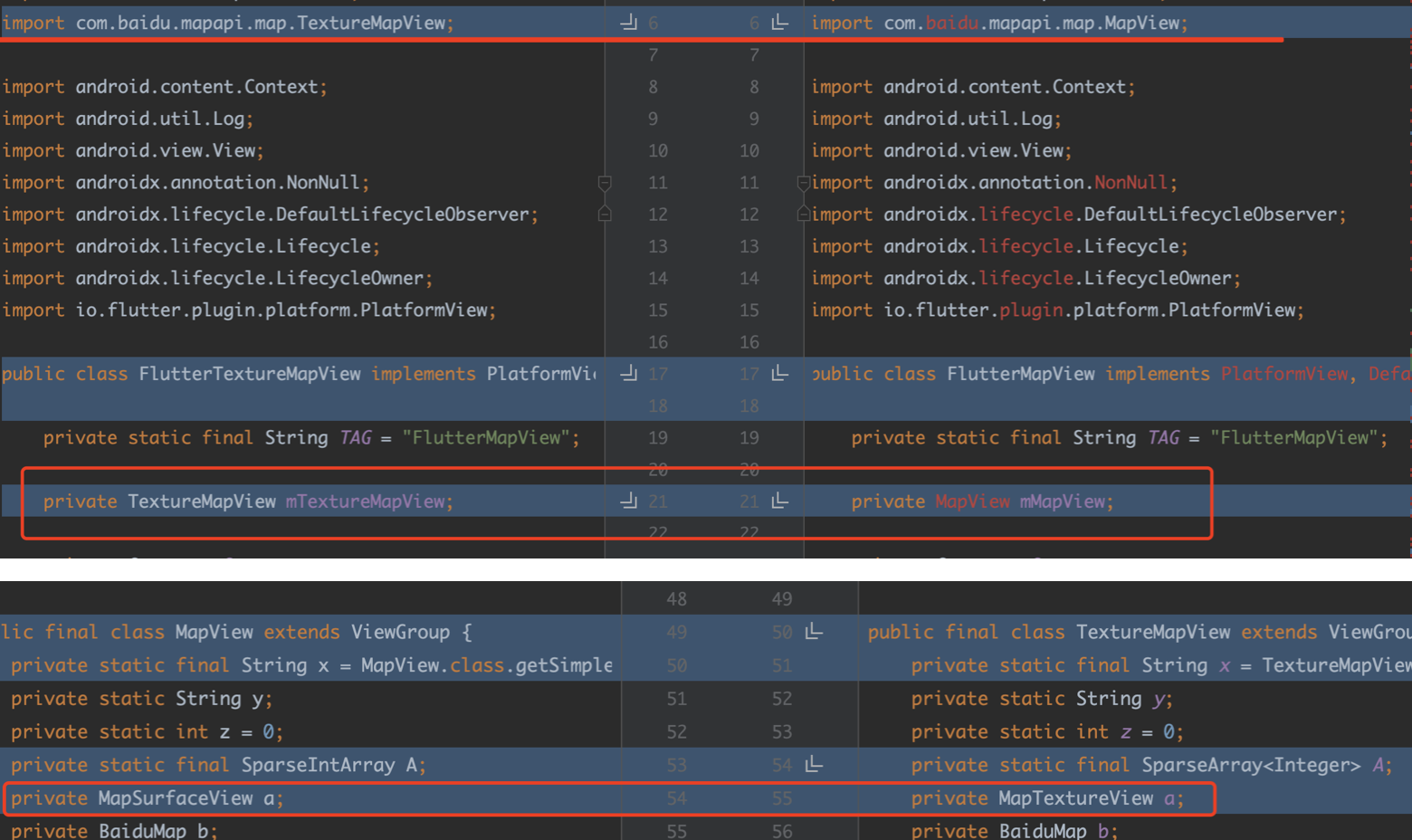Screen dimensions: 1412x840
Task: Click 'private MapSurfaceView a;' line
Action: point(147,798)
